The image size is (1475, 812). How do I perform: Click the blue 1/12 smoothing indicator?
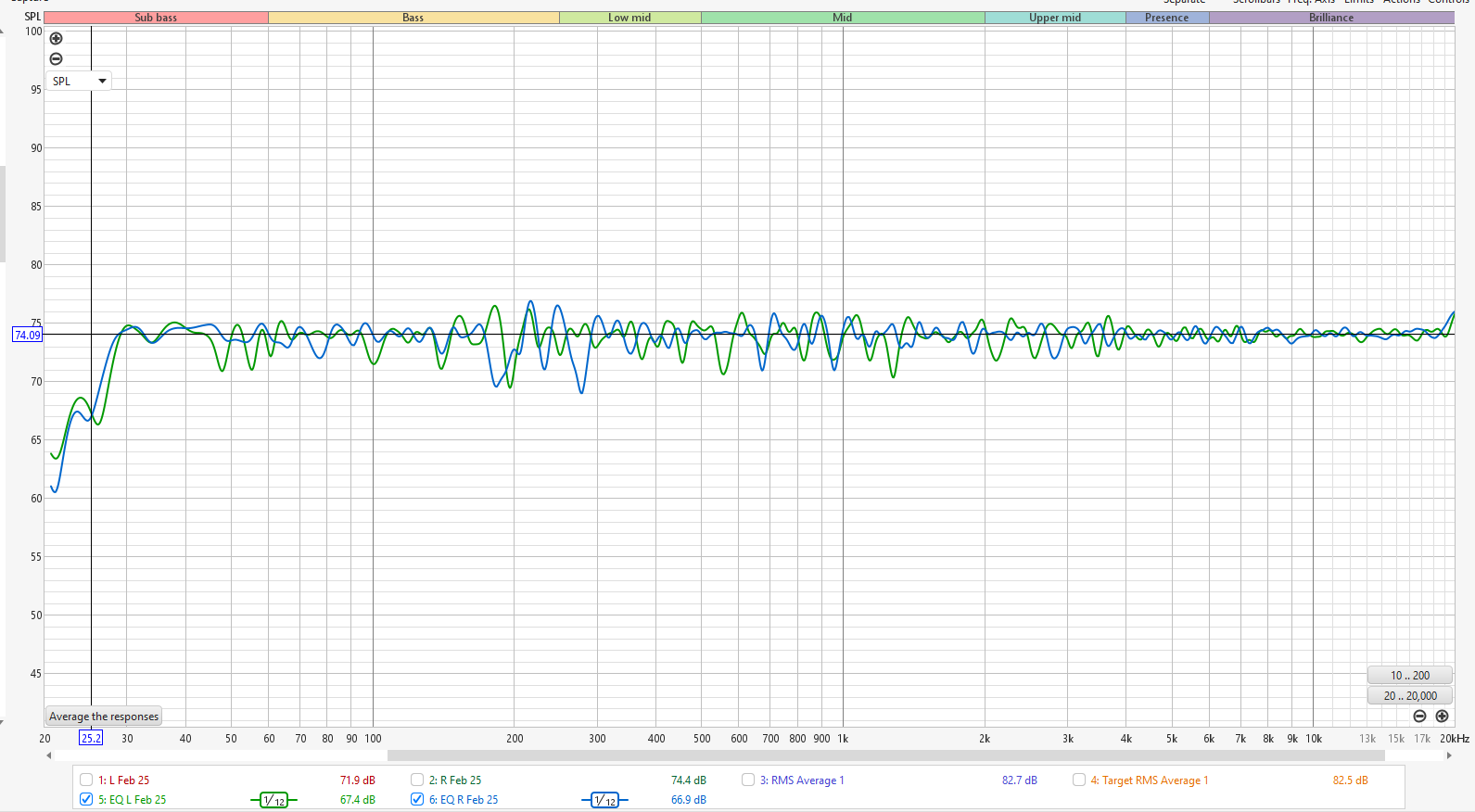(604, 800)
